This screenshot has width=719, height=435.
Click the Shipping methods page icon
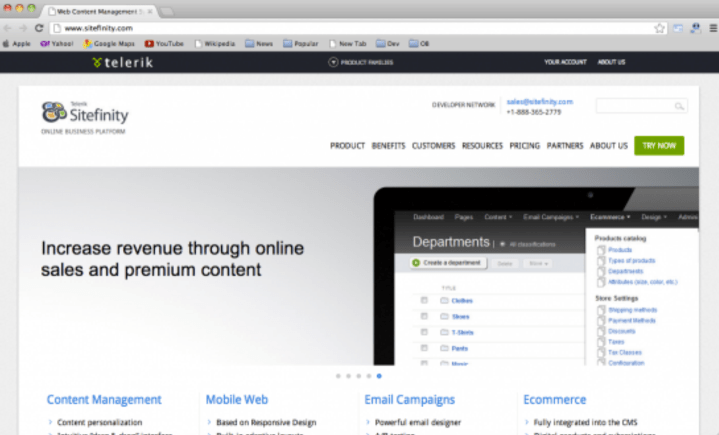click(601, 310)
